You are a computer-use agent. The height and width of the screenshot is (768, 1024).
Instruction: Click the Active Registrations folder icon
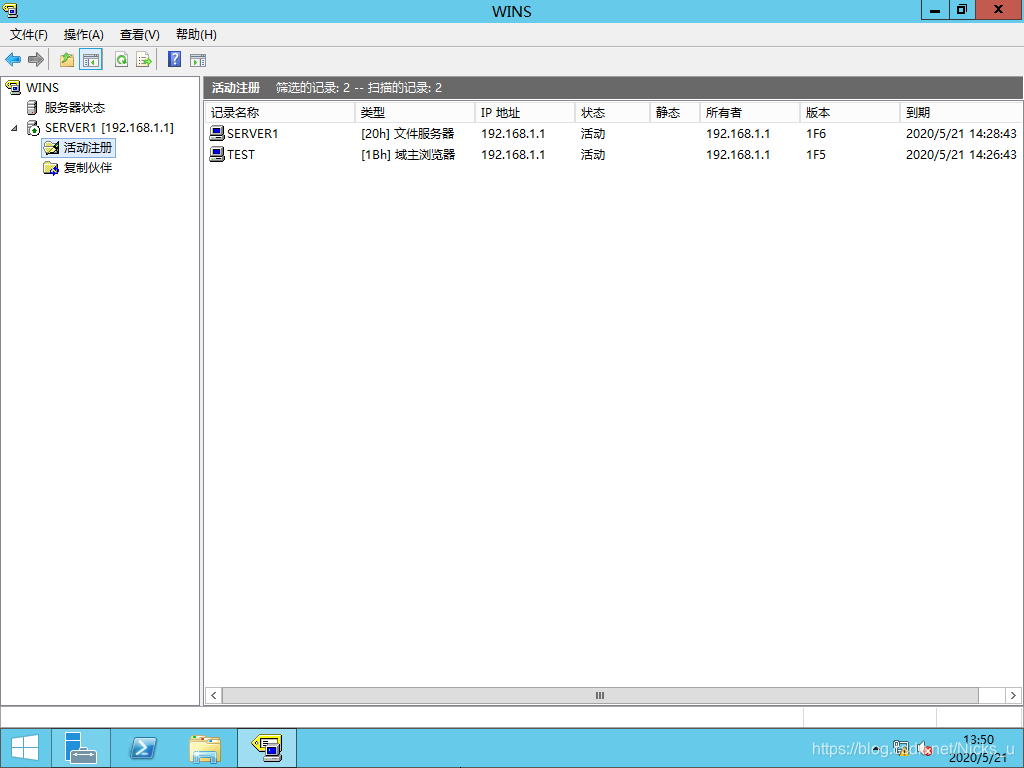click(x=51, y=148)
